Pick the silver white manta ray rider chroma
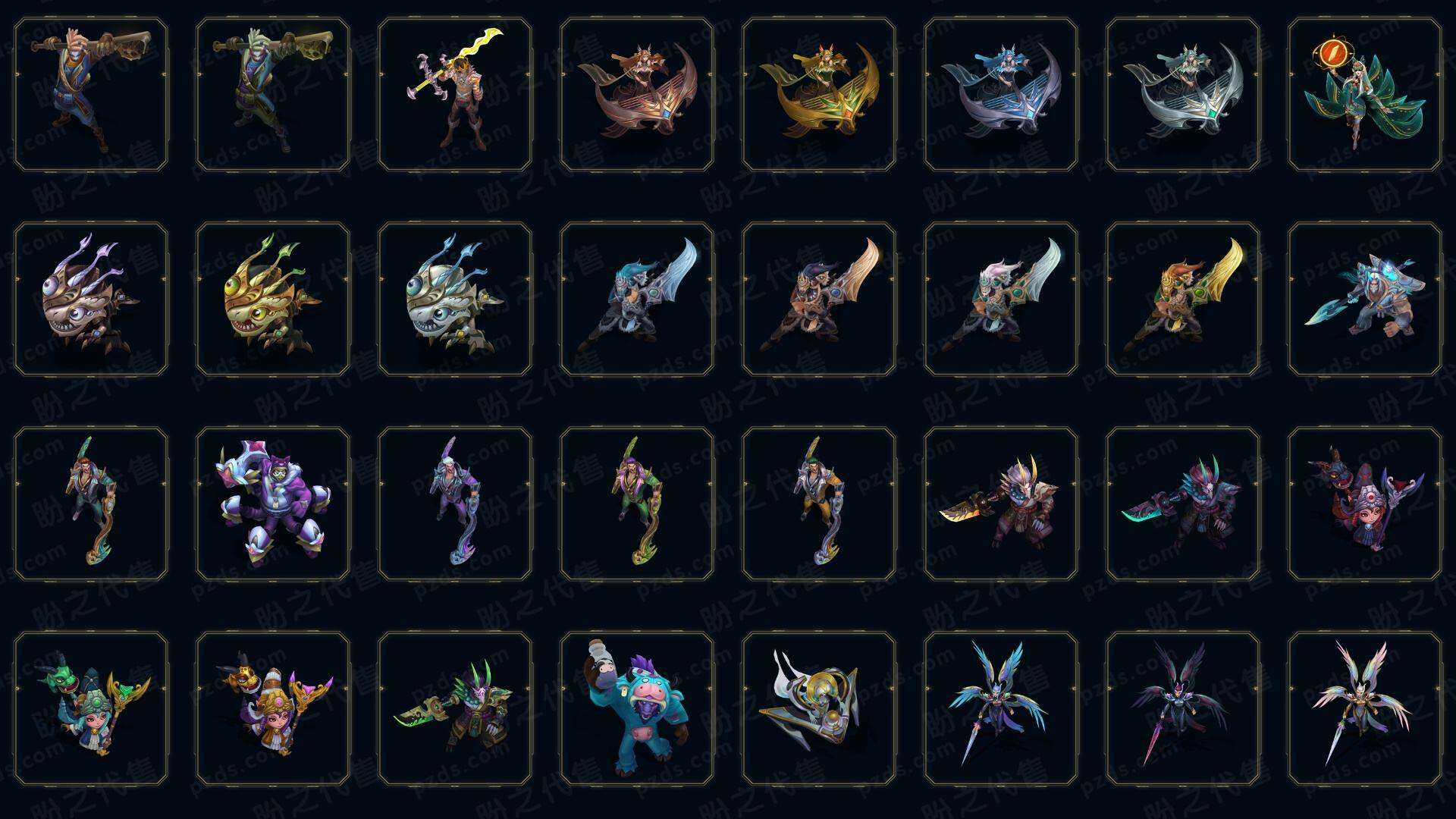This screenshot has height=819, width=1456. [x=1183, y=95]
